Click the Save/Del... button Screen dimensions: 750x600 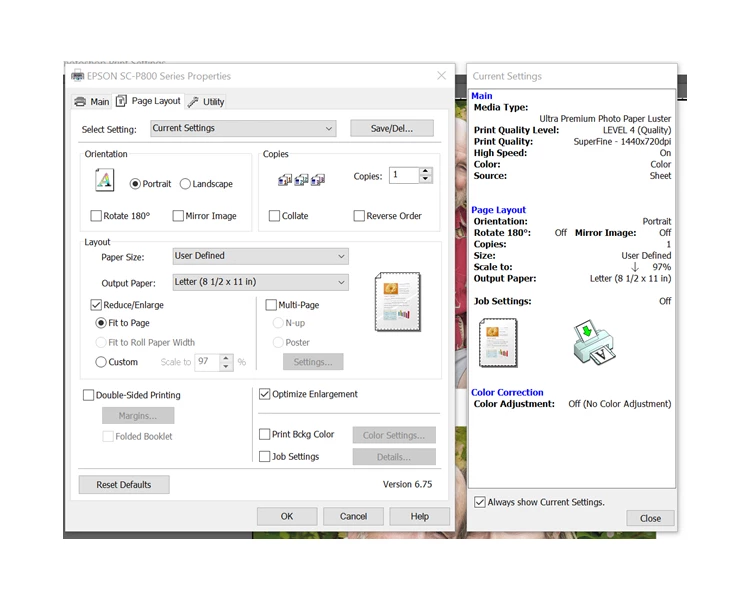click(392, 128)
